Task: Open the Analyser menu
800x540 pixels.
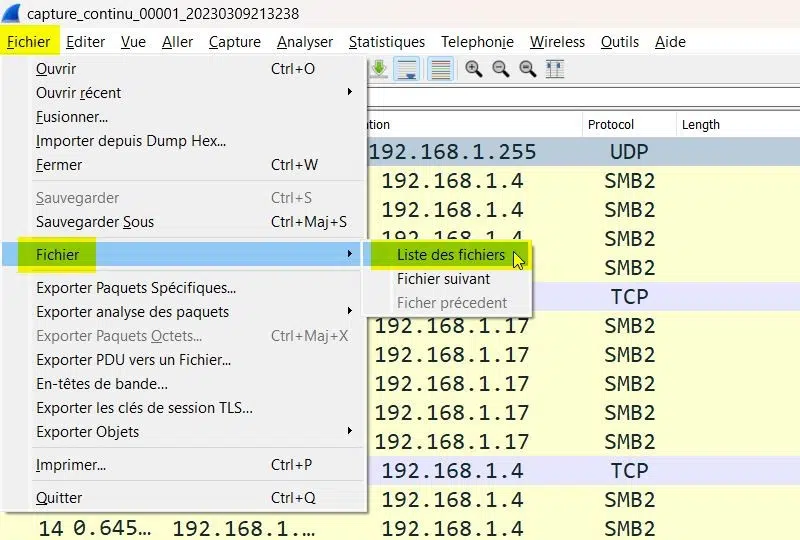Action: tap(305, 42)
